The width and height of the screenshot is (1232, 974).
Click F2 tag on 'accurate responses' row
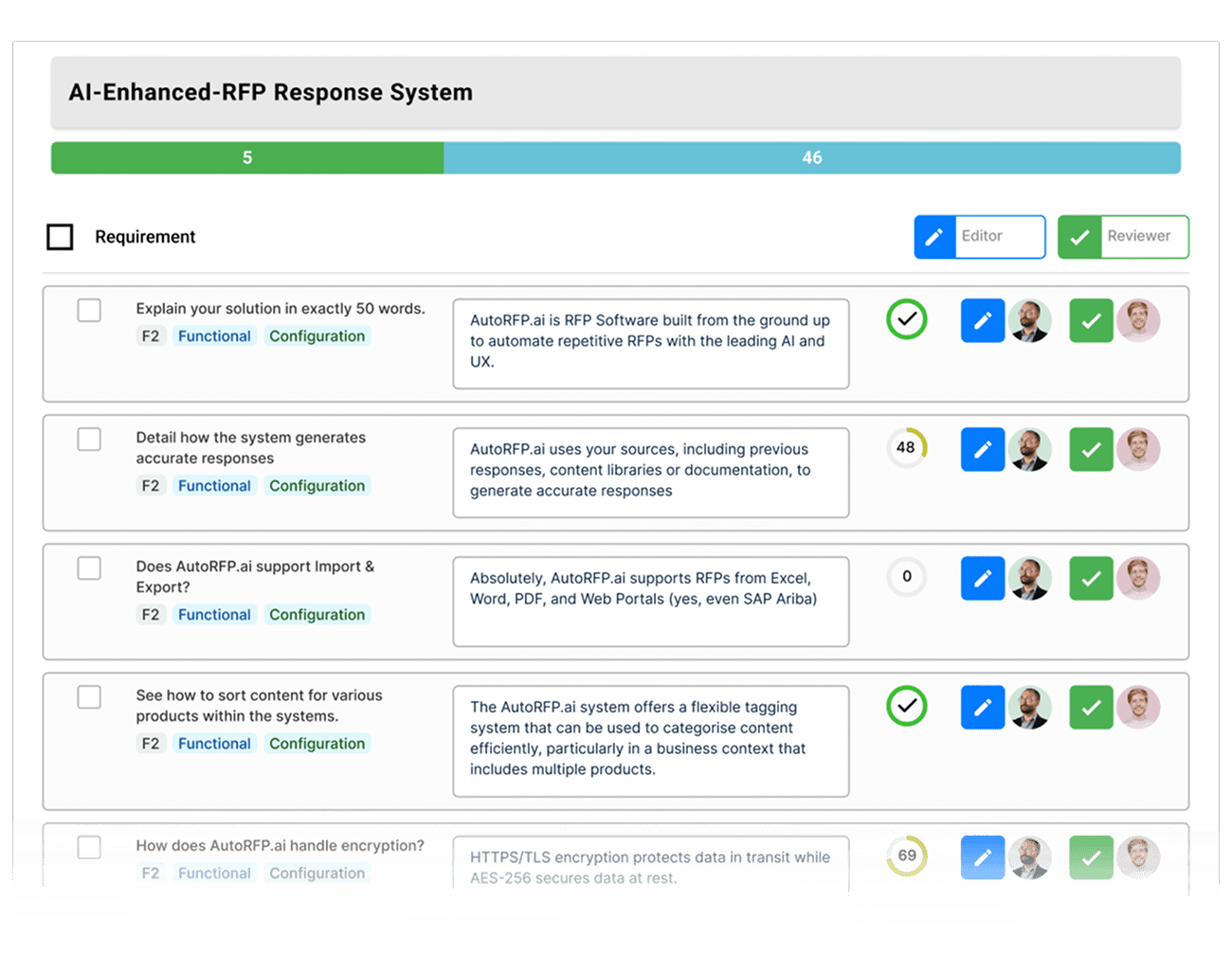(x=151, y=486)
